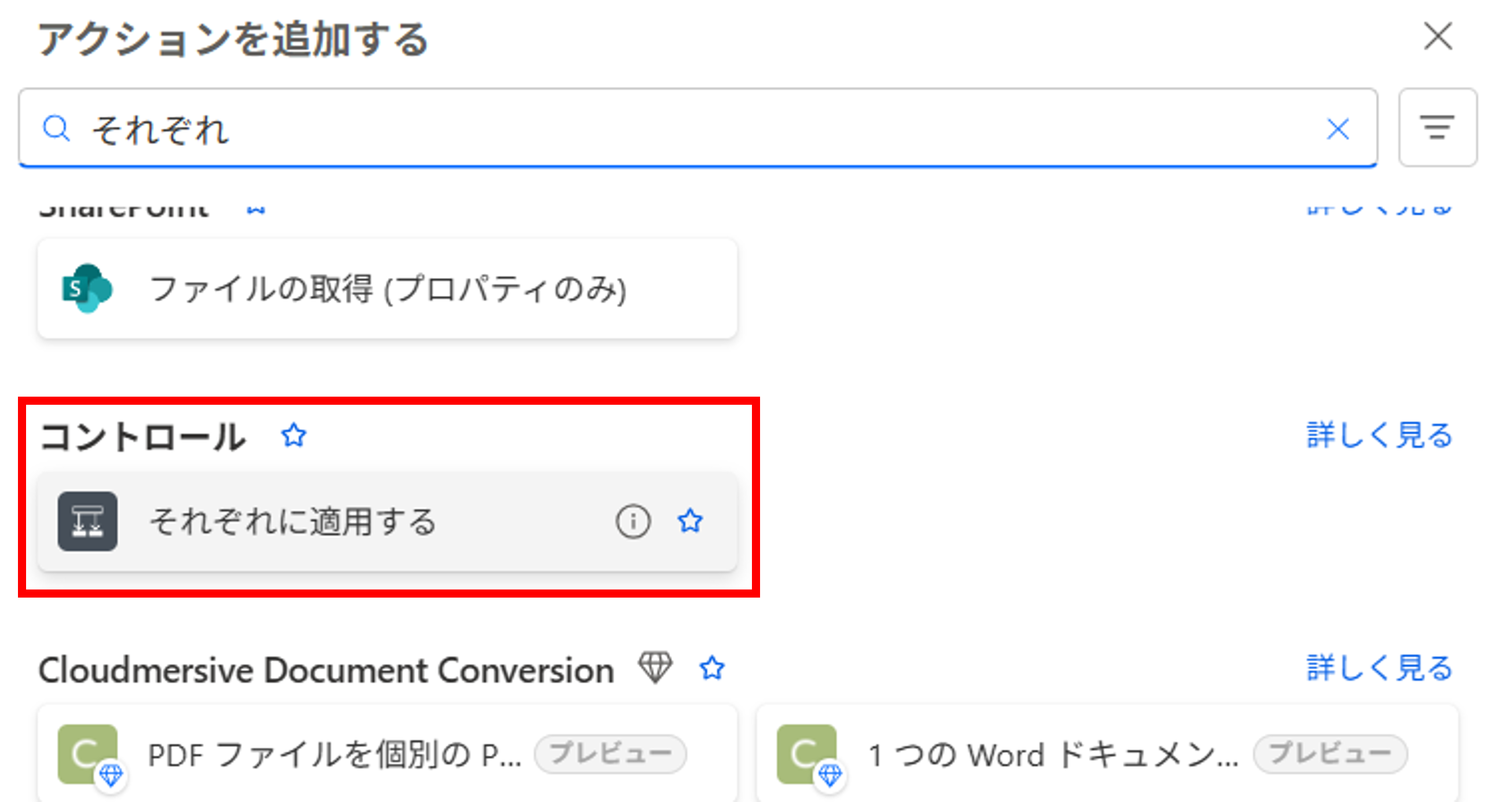
Task: Click Cloudmersive icon on Word action
Action: [807, 754]
